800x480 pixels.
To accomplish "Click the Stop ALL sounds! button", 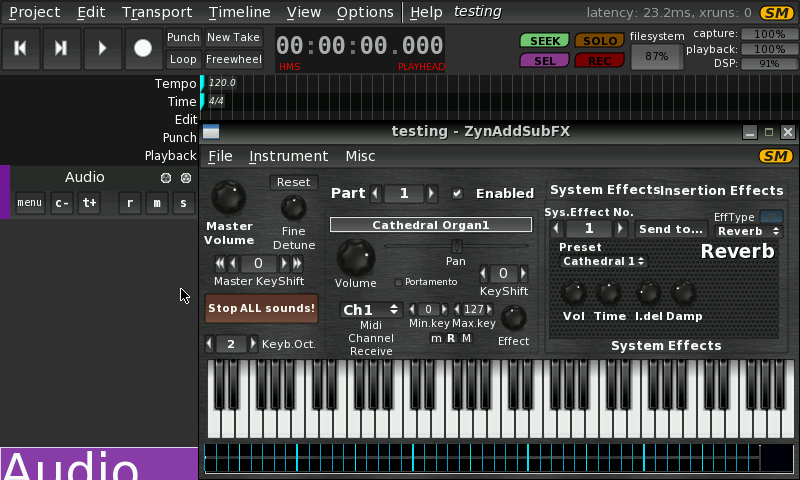I will [x=261, y=308].
